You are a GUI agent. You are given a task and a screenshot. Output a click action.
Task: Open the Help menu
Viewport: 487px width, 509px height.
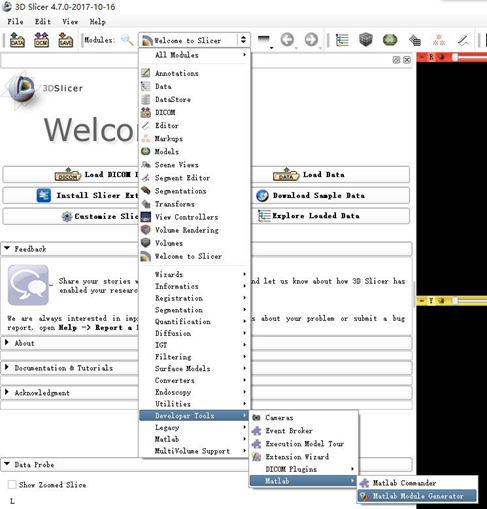(98, 22)
